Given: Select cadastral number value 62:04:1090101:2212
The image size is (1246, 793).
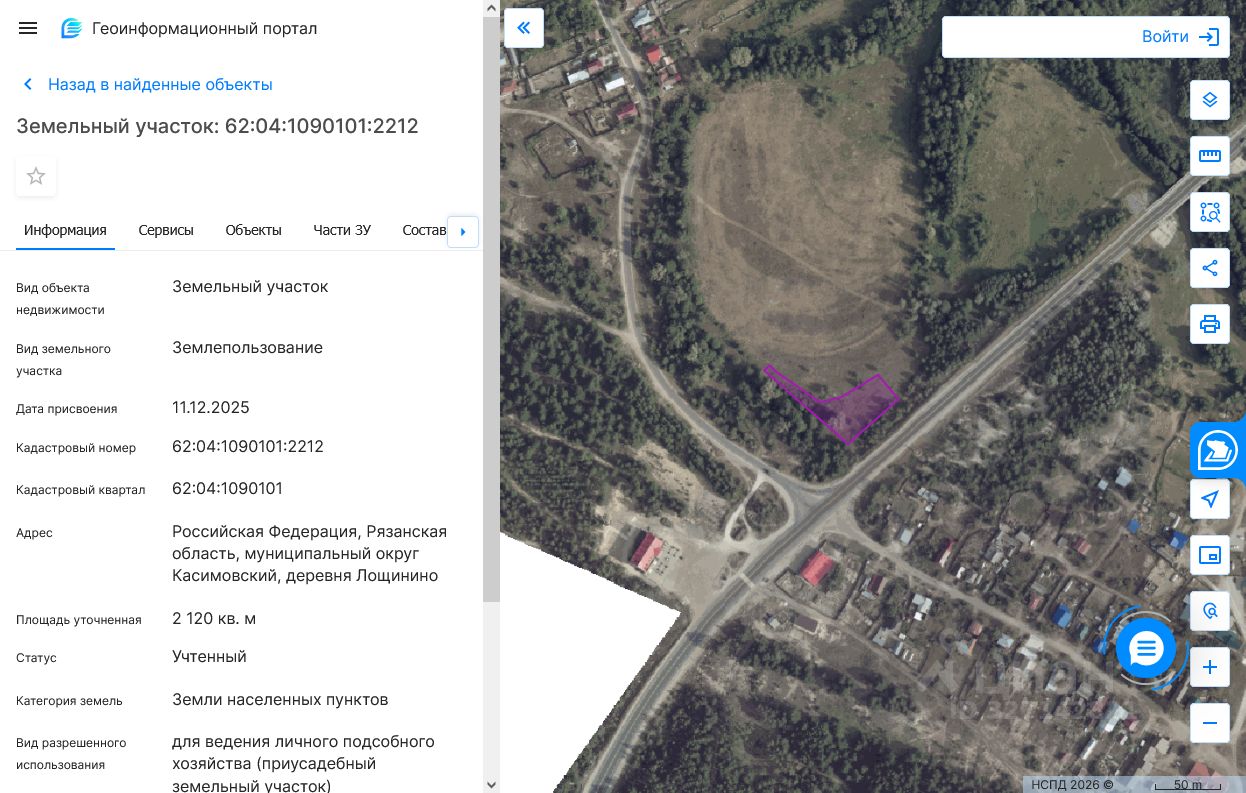Looking at the screenshot, I should 248,447.
